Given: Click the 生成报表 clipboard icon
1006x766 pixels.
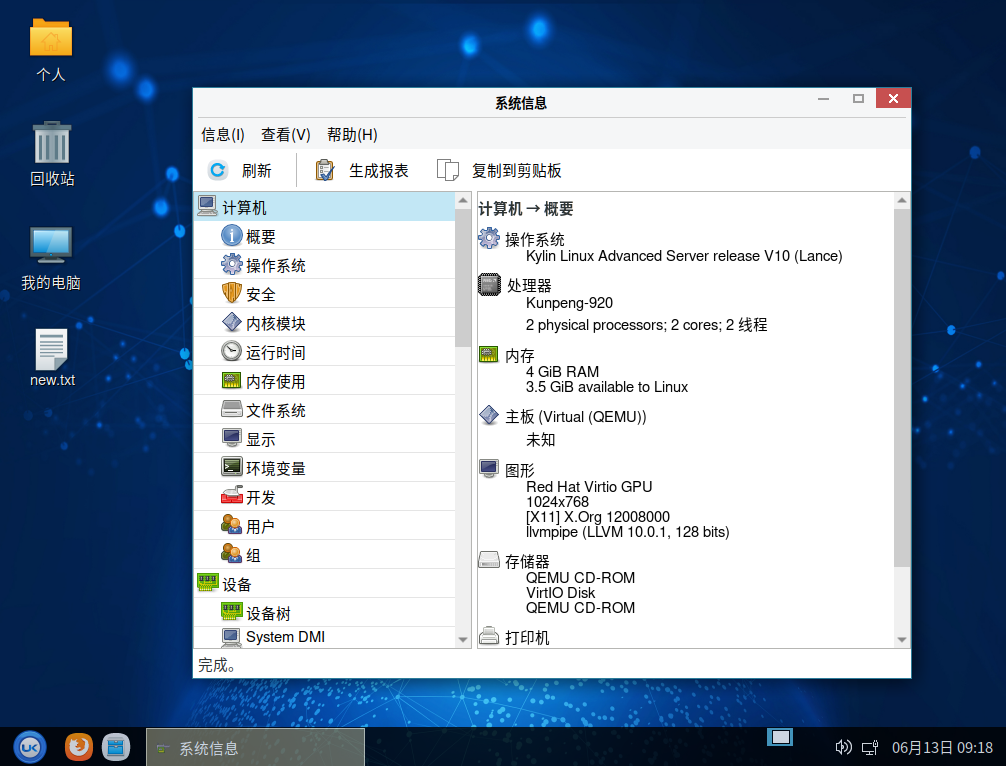Looking at the screenshot, I should [325, 170].
